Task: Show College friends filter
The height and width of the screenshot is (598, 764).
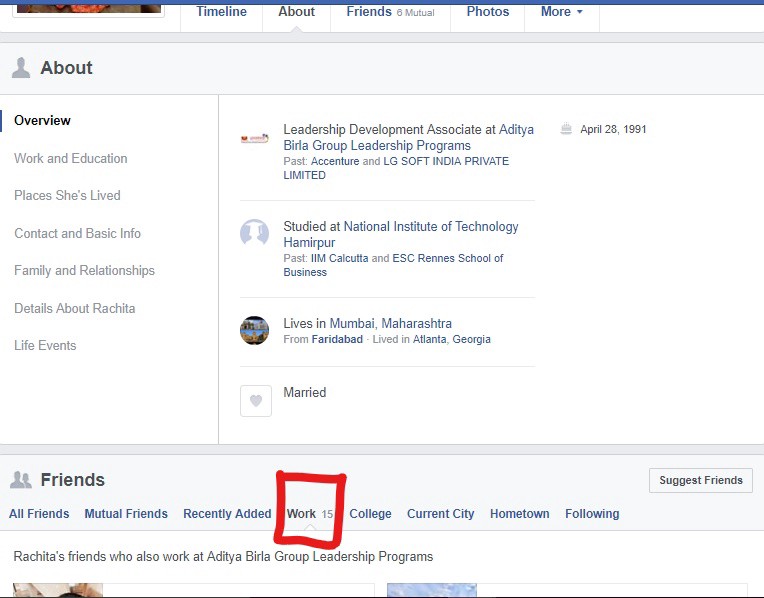Action: [x=370, y=514]
